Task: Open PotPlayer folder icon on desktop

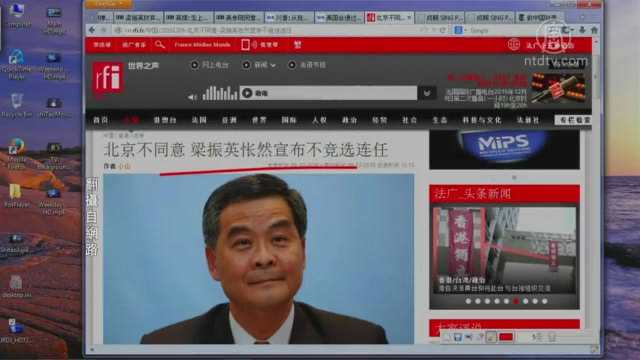Action: point(16,195)
